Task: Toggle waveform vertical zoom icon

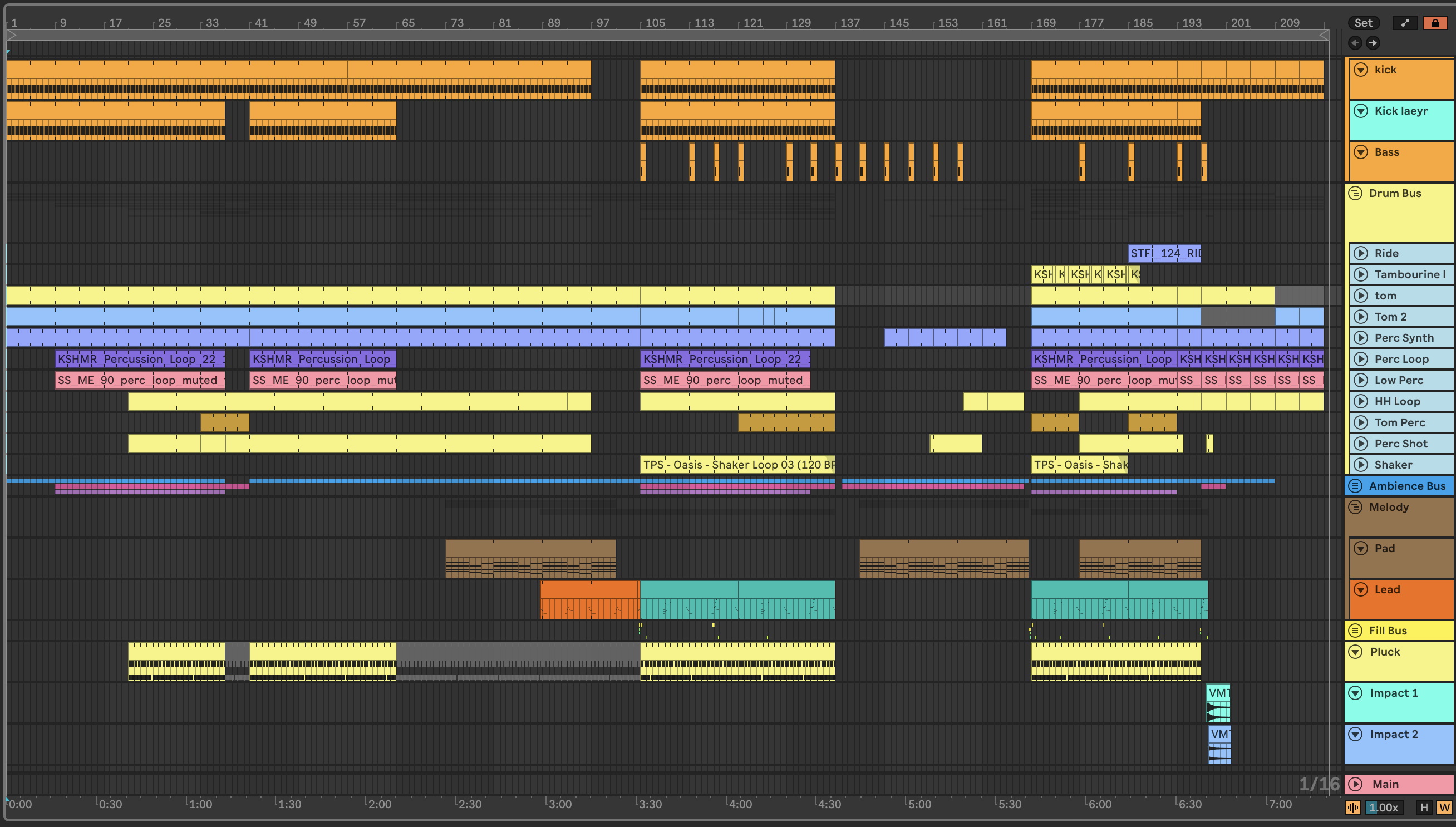Action: pyautogui.click(x=1352, y=807)
